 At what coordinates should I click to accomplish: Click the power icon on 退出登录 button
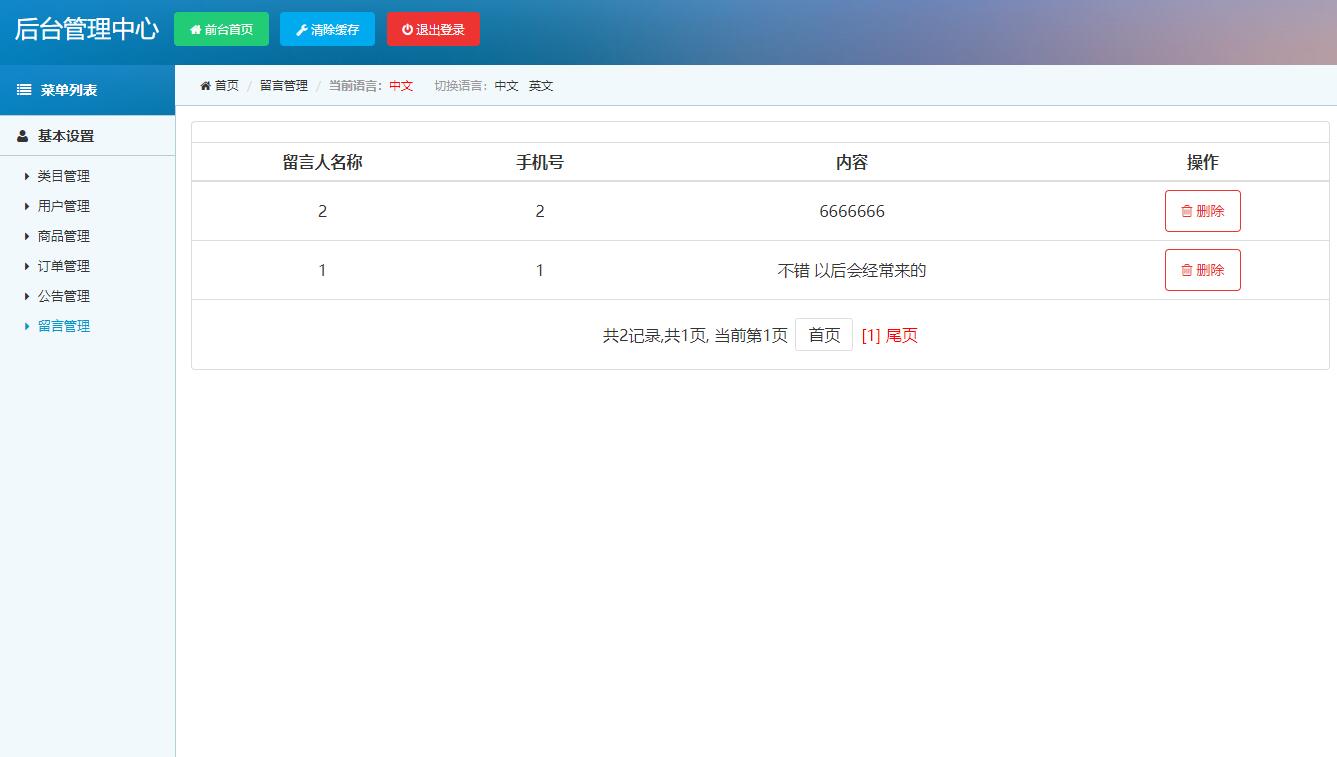407,28
